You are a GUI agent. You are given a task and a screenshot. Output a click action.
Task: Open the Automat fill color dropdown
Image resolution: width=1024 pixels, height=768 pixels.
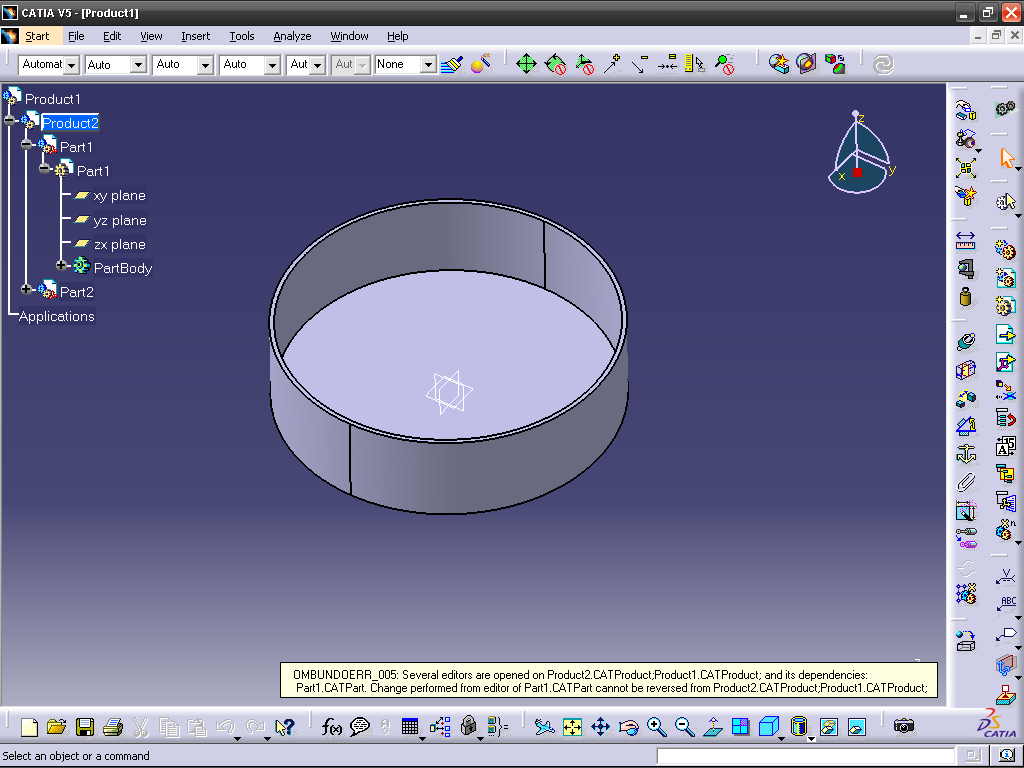pyautogui.click(x=72, y=65)
